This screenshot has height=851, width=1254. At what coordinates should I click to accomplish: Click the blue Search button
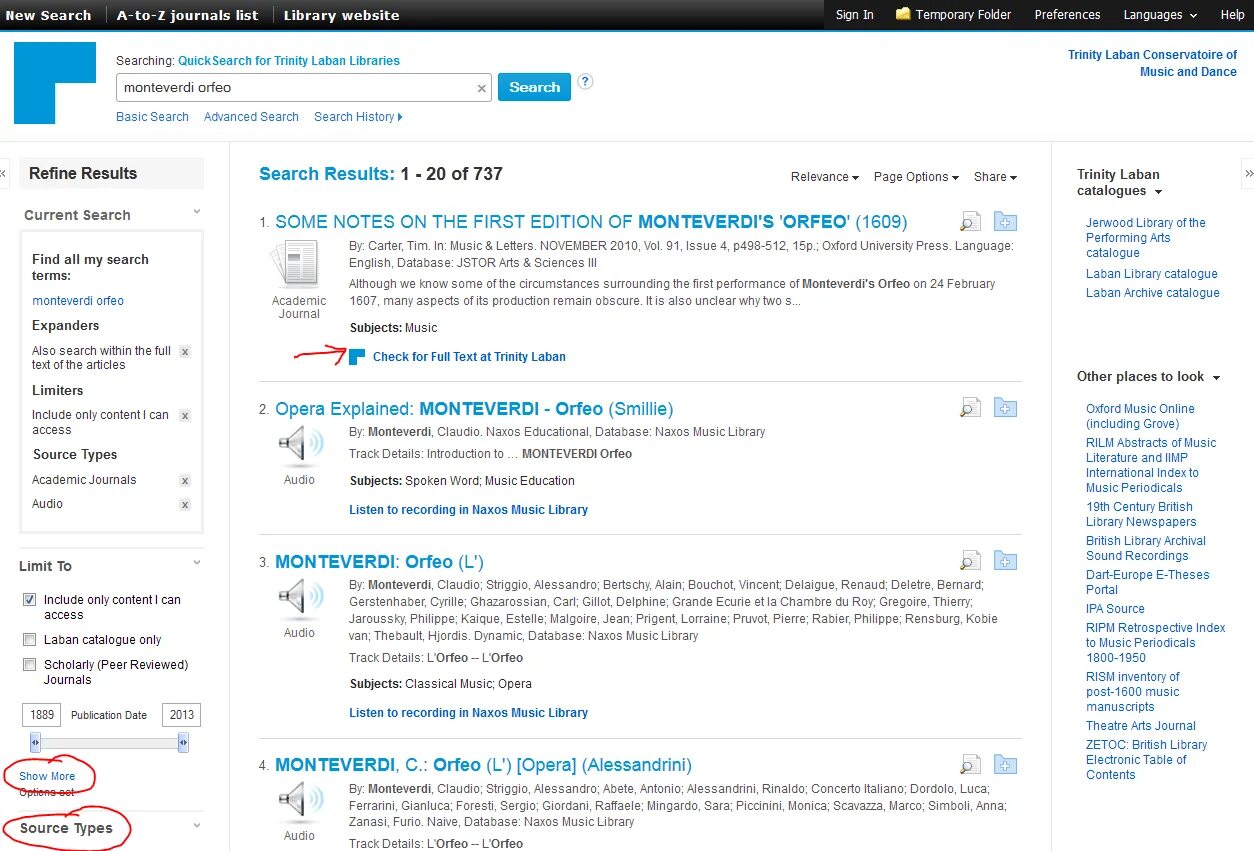pyautogui.click(x=534, y=87)
